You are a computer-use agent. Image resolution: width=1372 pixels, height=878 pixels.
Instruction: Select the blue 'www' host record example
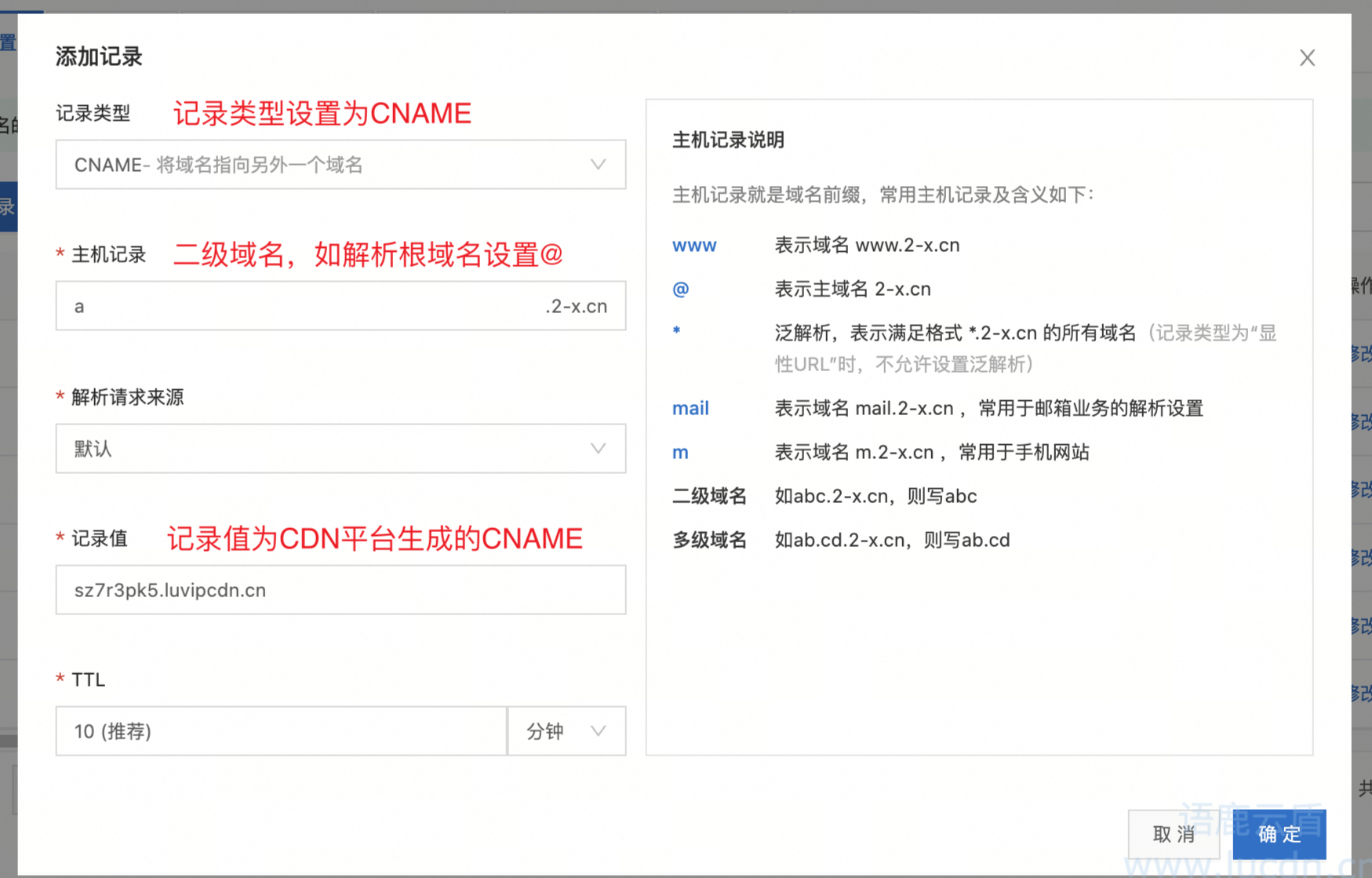[694, 246]
